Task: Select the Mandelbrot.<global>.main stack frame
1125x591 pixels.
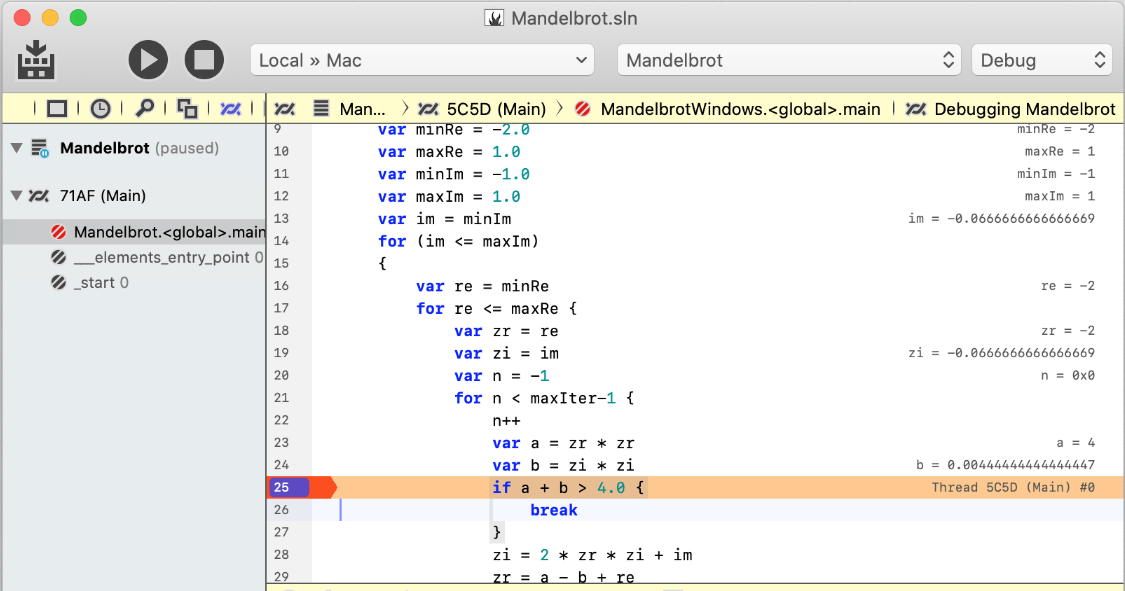Action: tap(135, 232)
